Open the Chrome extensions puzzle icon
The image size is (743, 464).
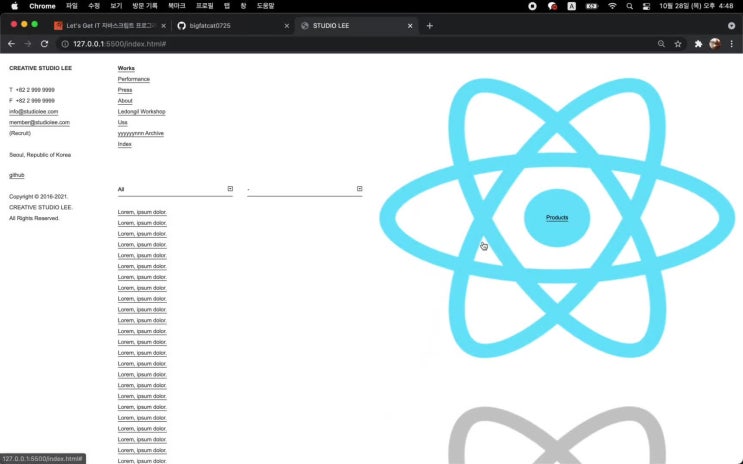tap(698, 44)
